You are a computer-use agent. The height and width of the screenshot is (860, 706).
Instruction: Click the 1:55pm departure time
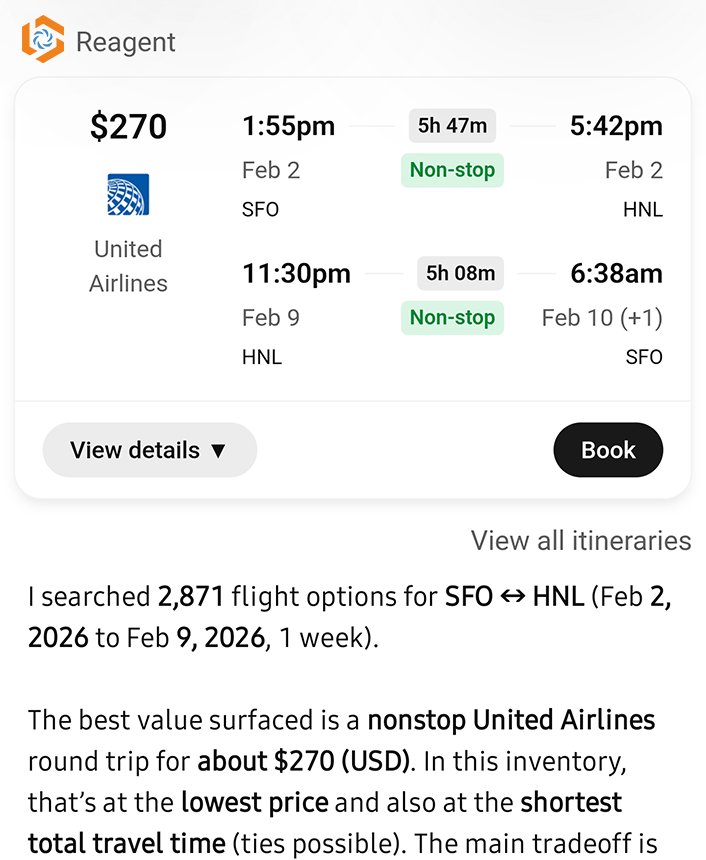coord(288,126)
